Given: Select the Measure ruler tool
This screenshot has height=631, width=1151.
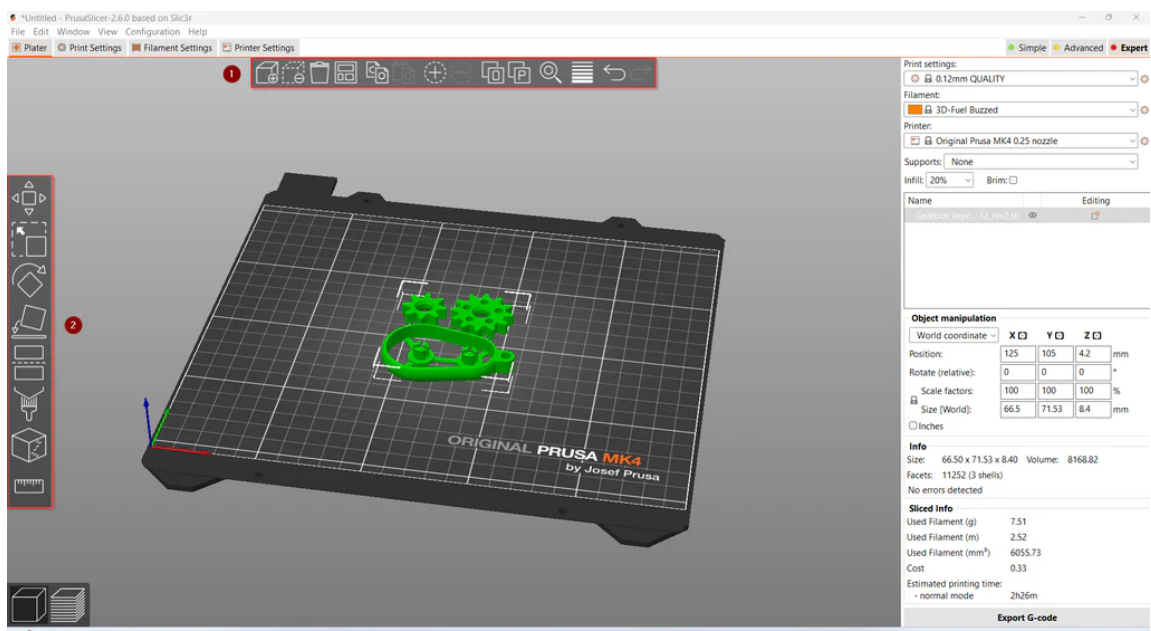Looking at the screenshot, I should point(29,485).
